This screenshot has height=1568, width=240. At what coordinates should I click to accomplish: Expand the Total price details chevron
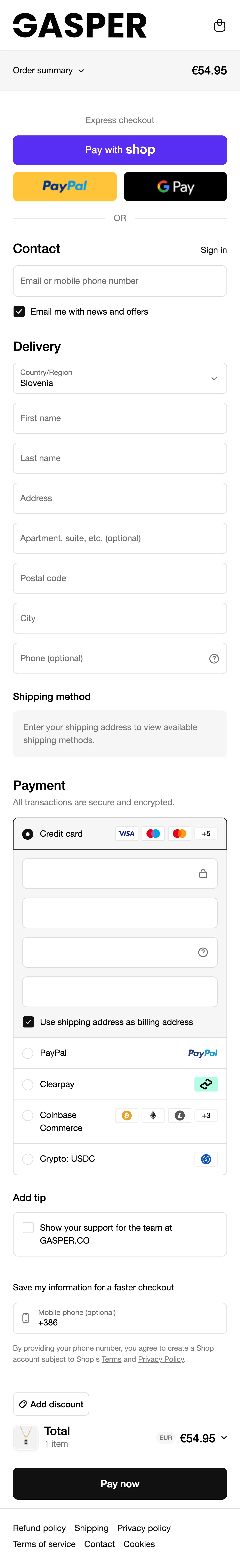(x=224, y=1438)
